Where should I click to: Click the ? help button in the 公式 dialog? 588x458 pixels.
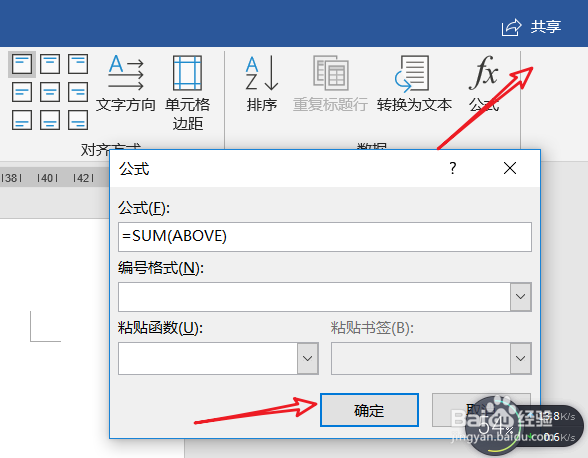[453, 168]
